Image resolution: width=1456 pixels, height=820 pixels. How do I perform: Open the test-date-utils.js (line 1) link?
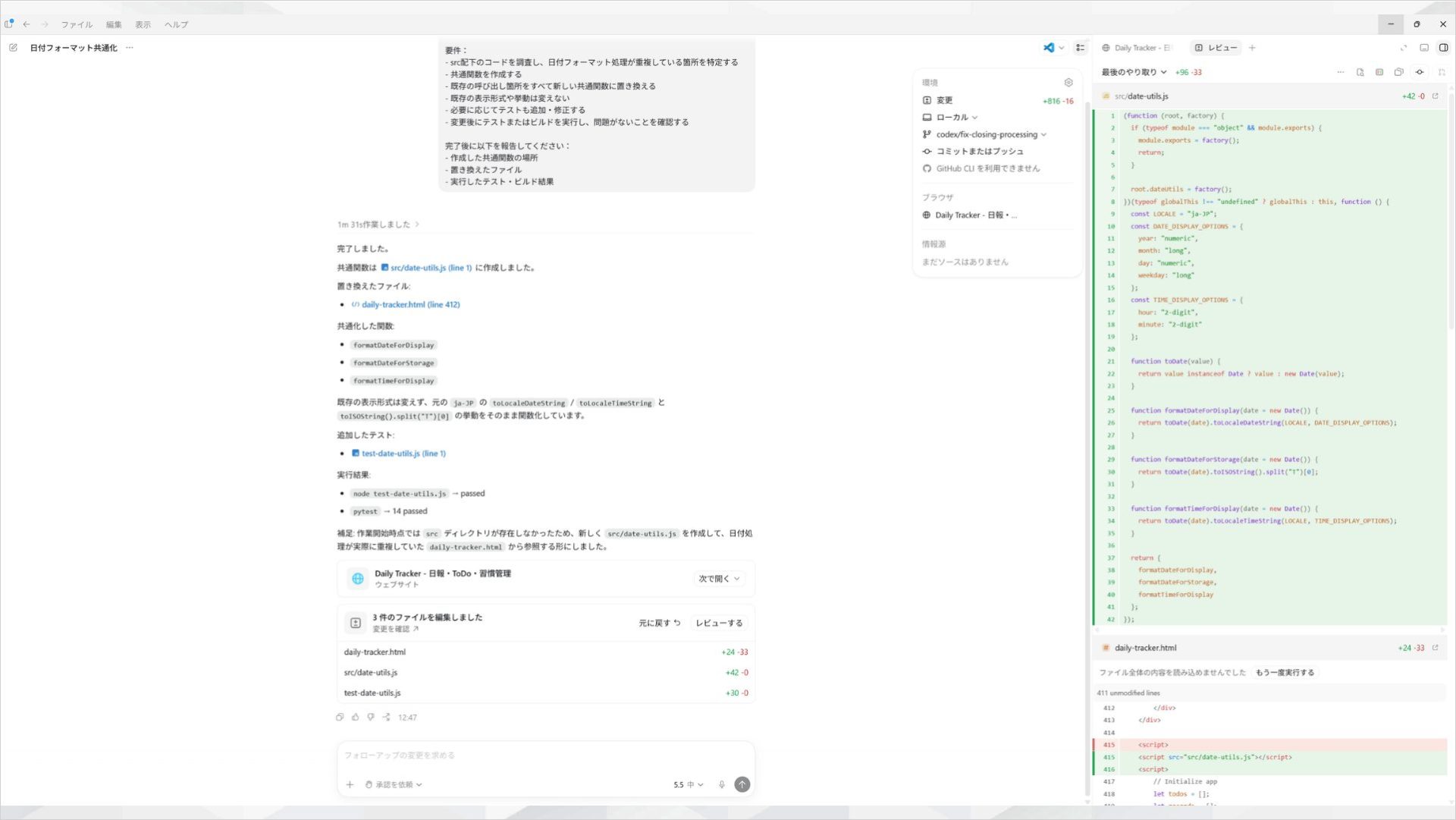[x=399, y=454]
